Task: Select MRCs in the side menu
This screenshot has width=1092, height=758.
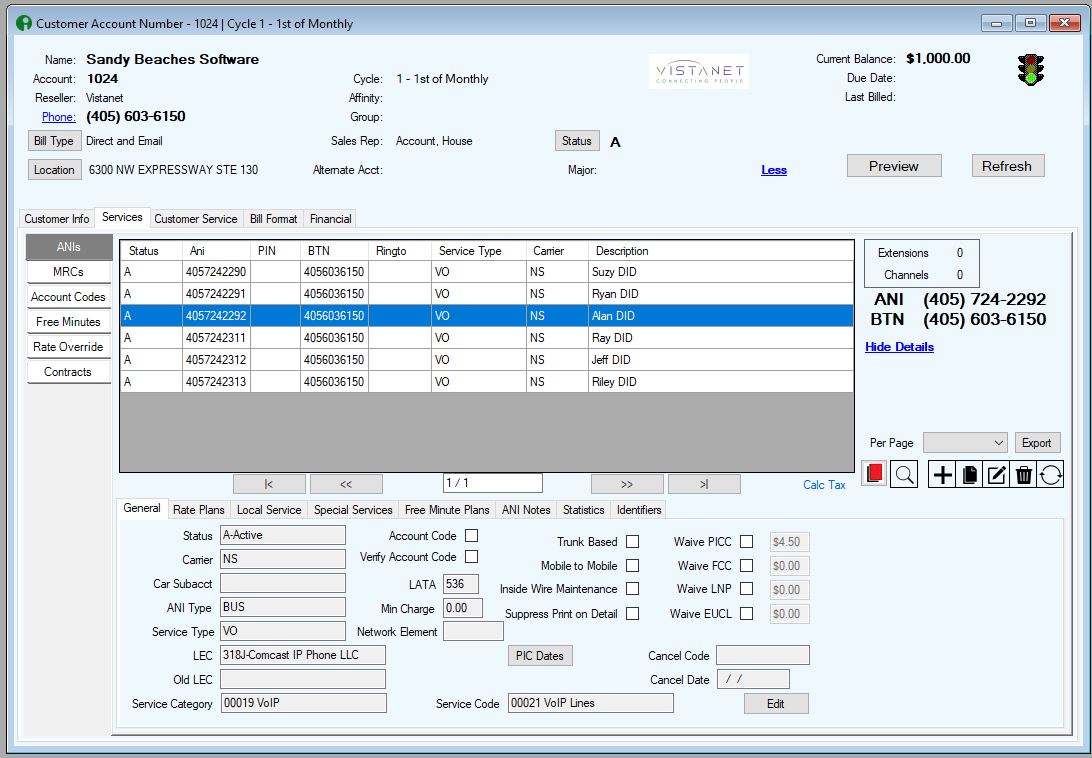Action: [68, 272]
